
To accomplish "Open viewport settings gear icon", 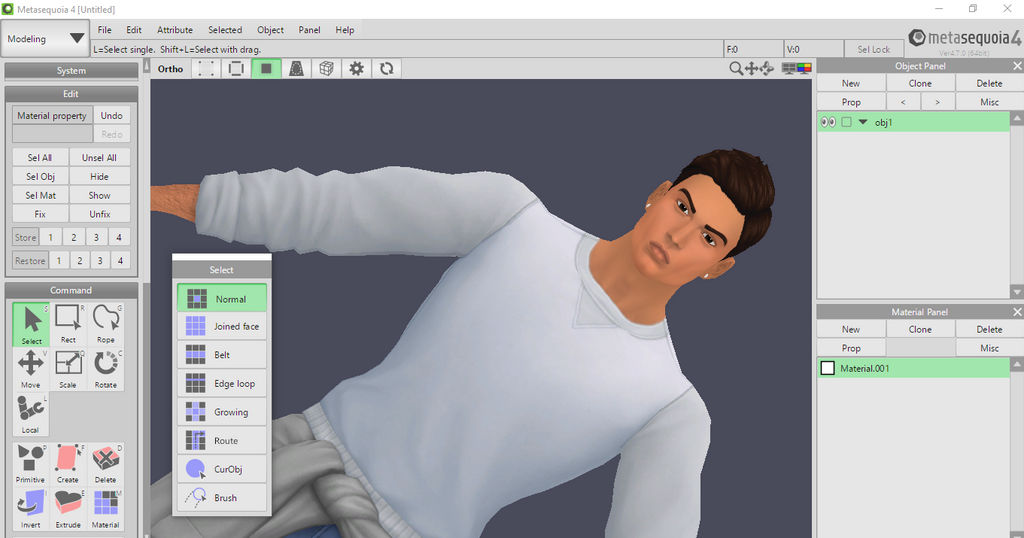I will [357, 69].
